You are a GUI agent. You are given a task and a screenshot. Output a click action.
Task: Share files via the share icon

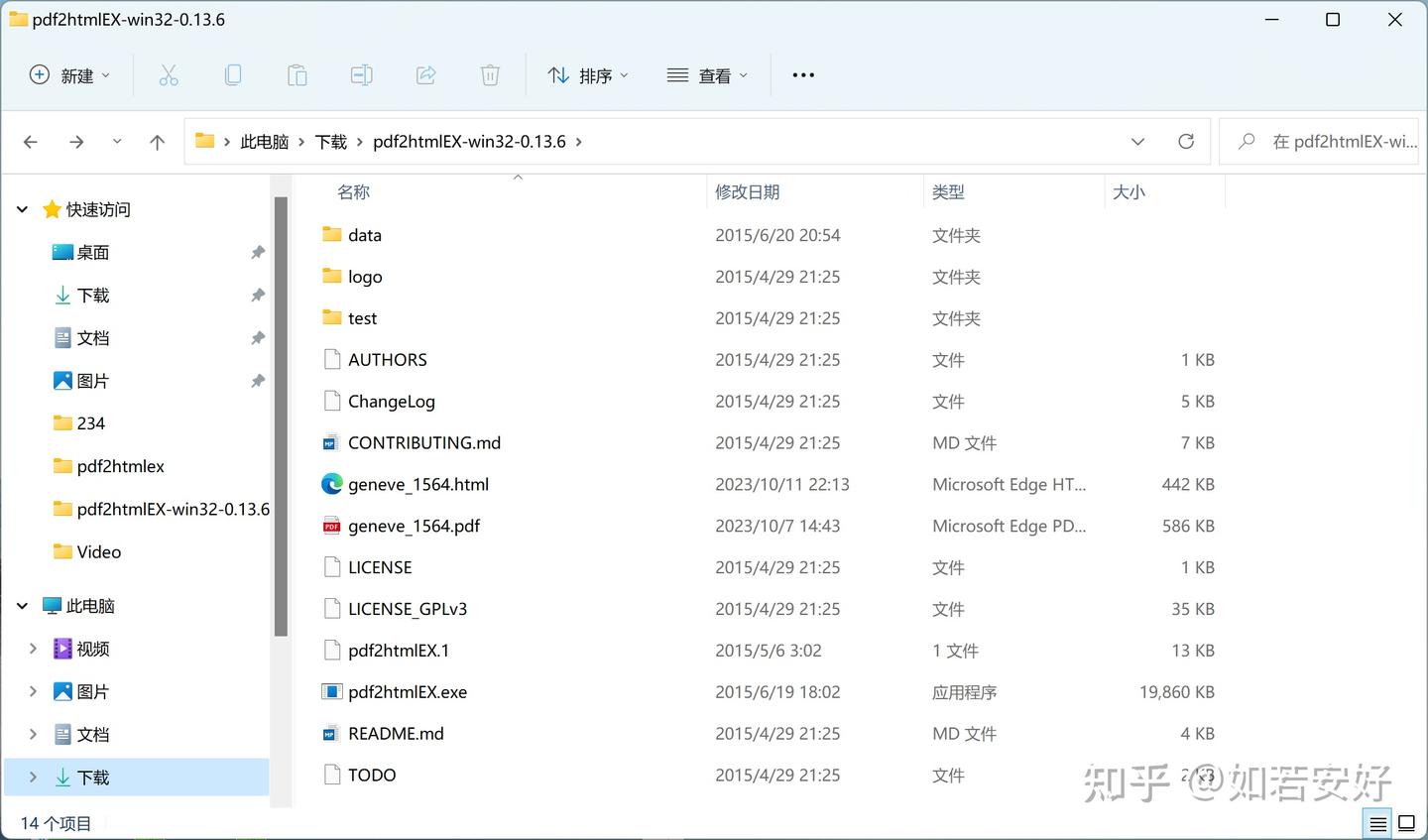coord(425,74)
